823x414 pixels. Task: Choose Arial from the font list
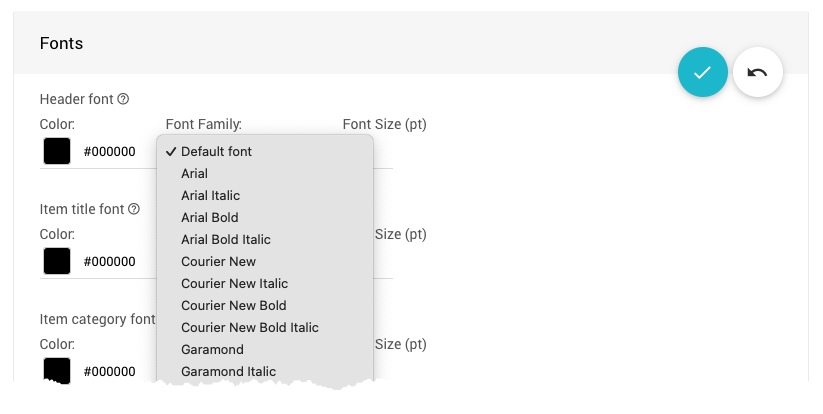[195, 174]
